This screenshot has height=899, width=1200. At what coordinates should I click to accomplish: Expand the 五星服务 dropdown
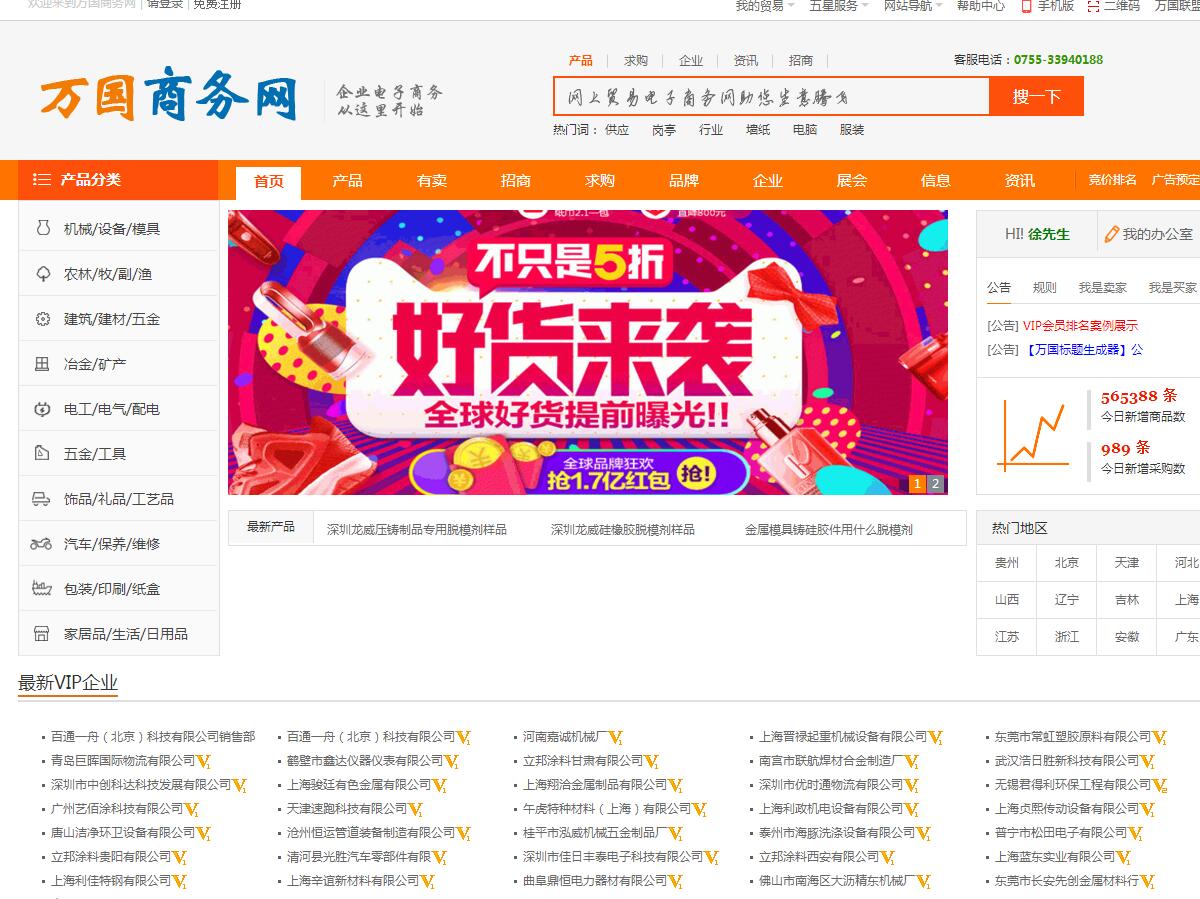[839, 6]
